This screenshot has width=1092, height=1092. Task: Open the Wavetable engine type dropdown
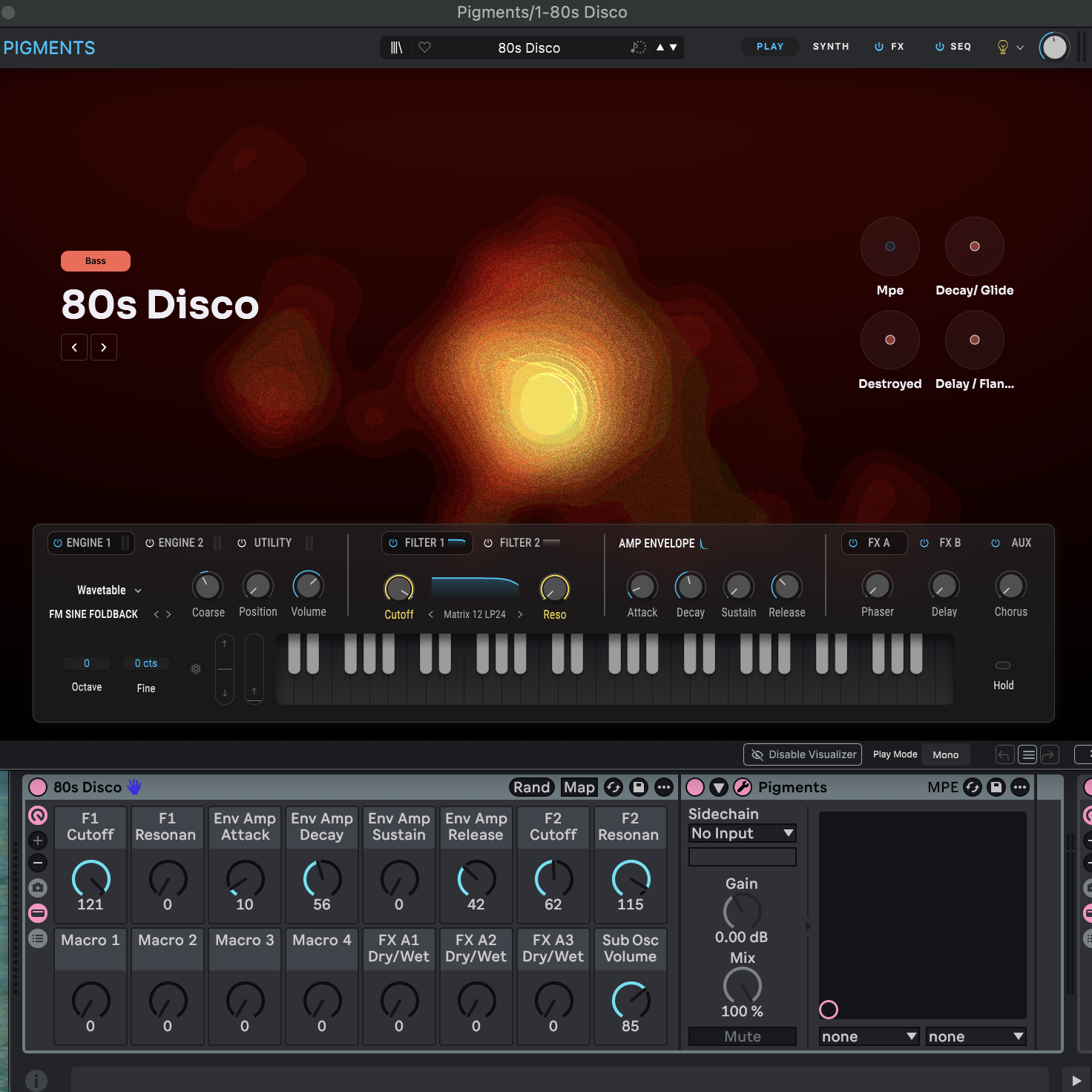point(109,591)
